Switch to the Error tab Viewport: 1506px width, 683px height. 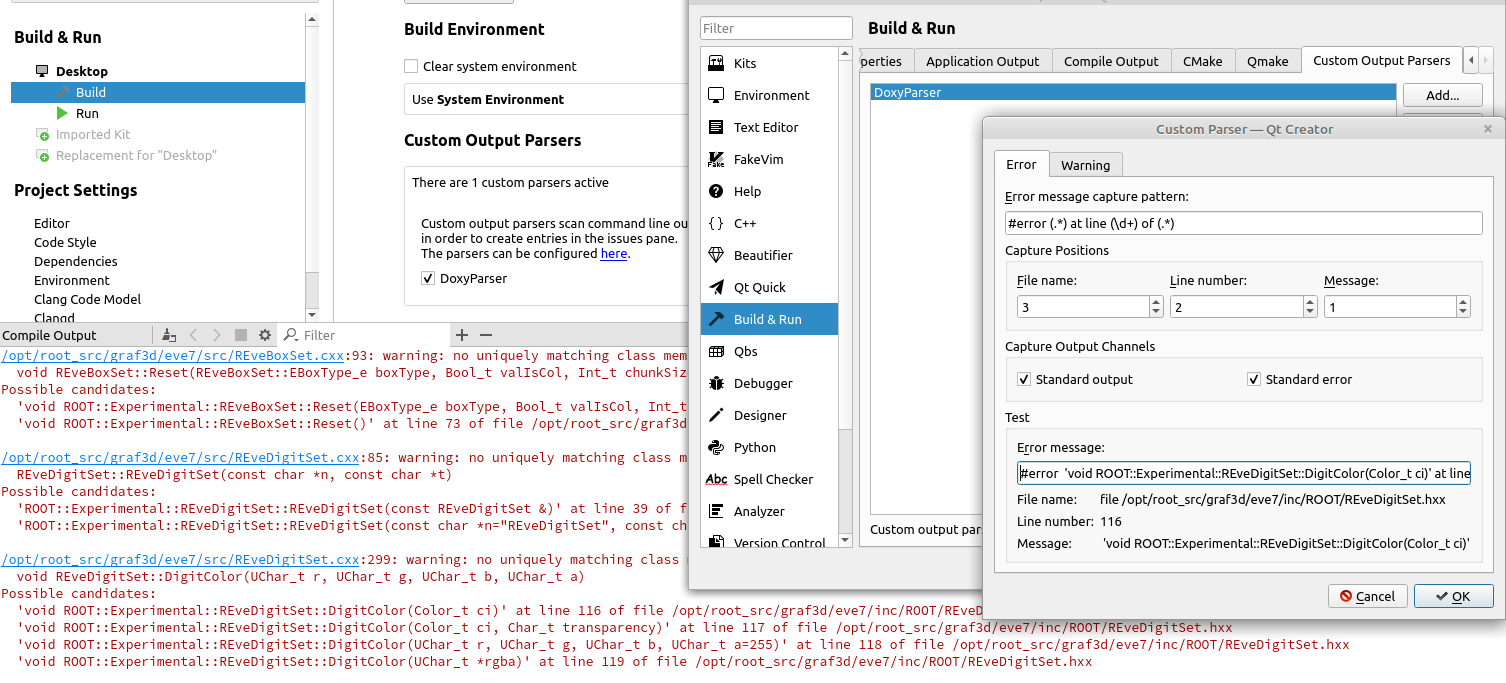1021,164
